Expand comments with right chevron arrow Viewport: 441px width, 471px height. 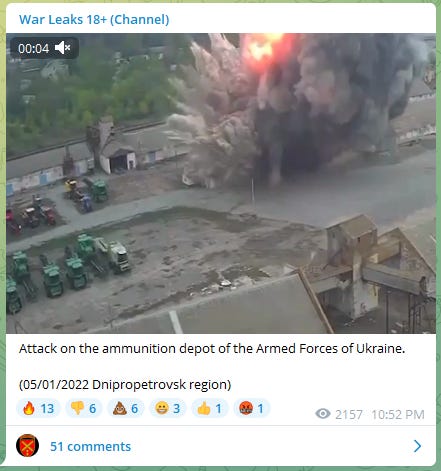417,446
